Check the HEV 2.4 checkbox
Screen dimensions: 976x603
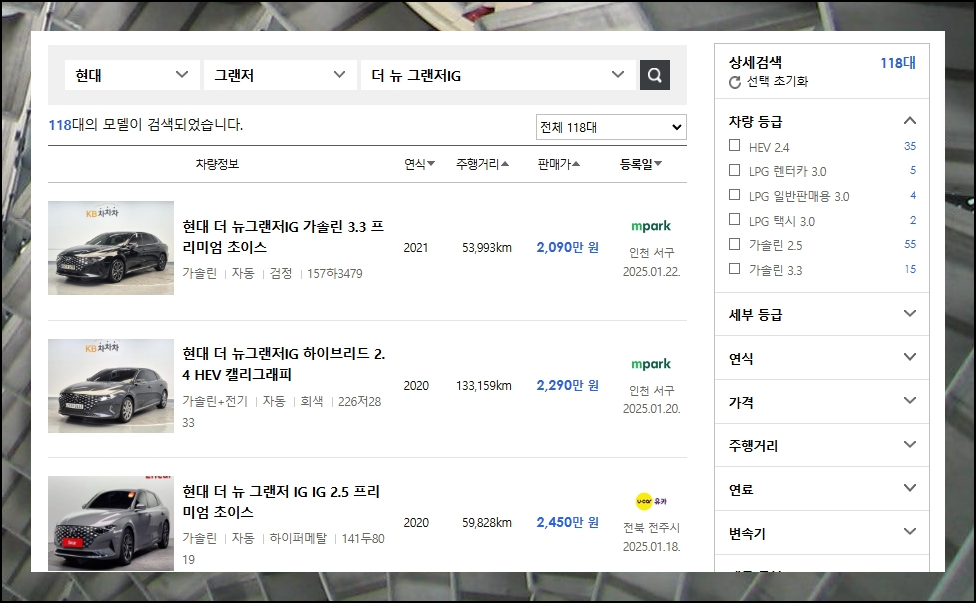(734, 146)
